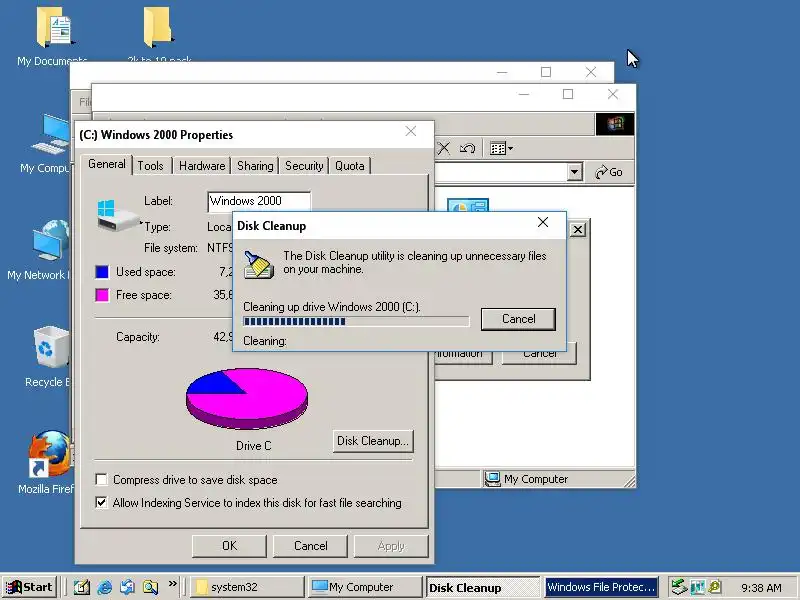Switch to the Hardware tab

coord(202,166)
